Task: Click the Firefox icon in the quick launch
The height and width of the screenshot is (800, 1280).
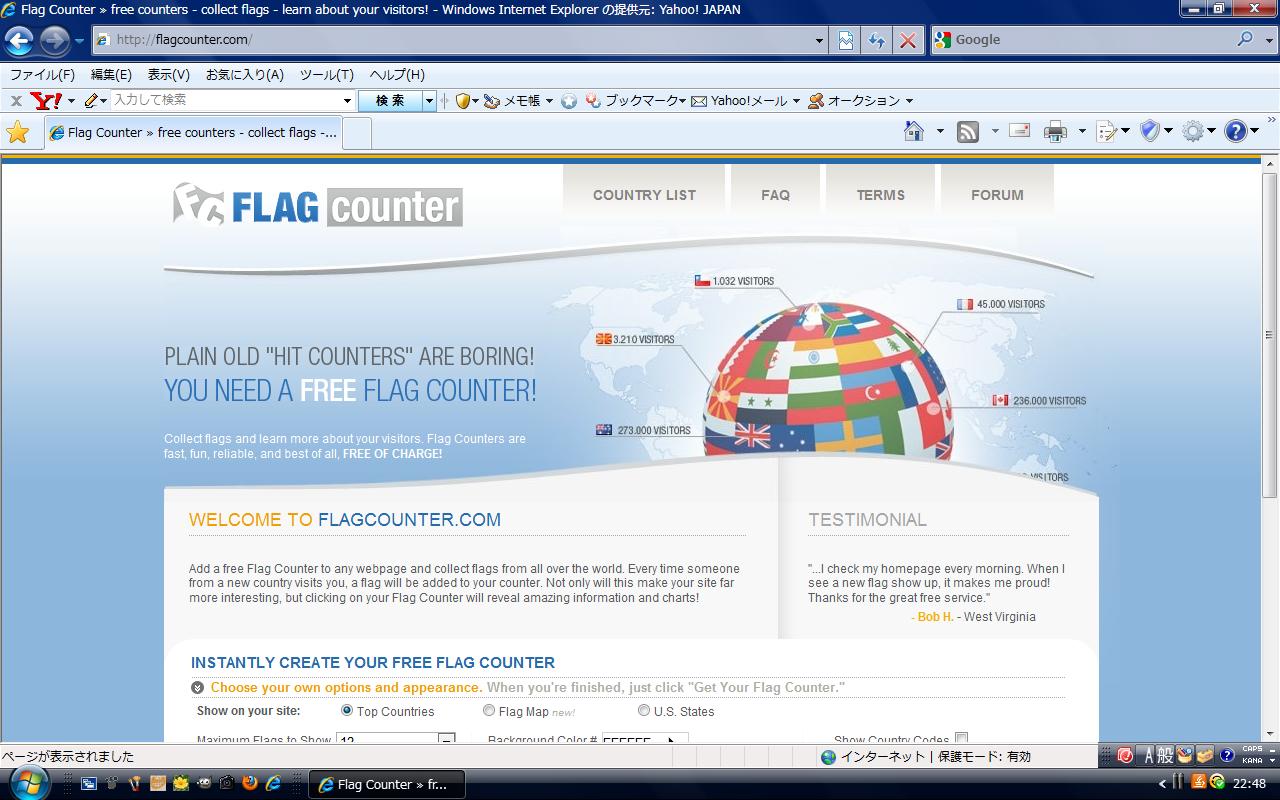Action: 249,784
